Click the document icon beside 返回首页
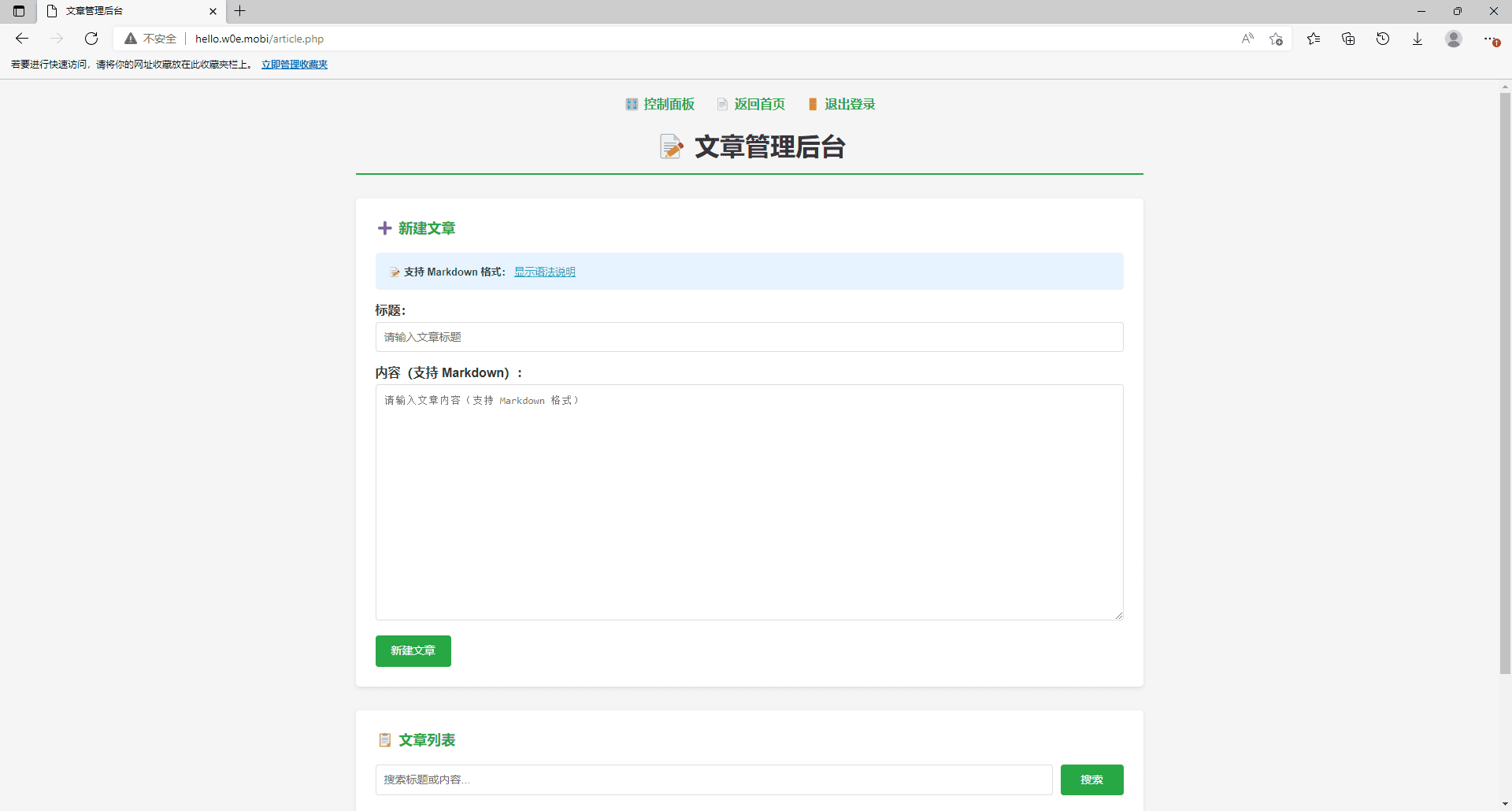The width and height of the screenshot is (1512, 811). 723,103
